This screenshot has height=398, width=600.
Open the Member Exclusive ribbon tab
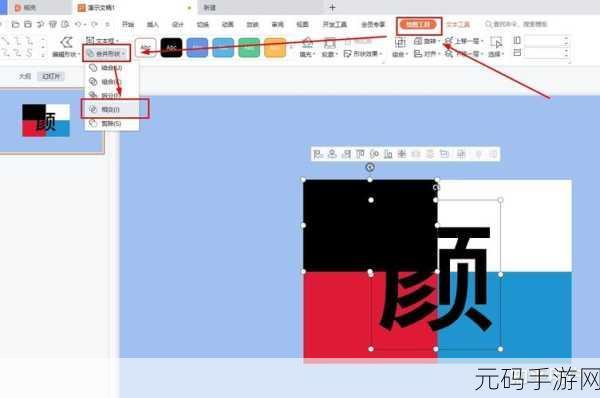click(373, 24)
